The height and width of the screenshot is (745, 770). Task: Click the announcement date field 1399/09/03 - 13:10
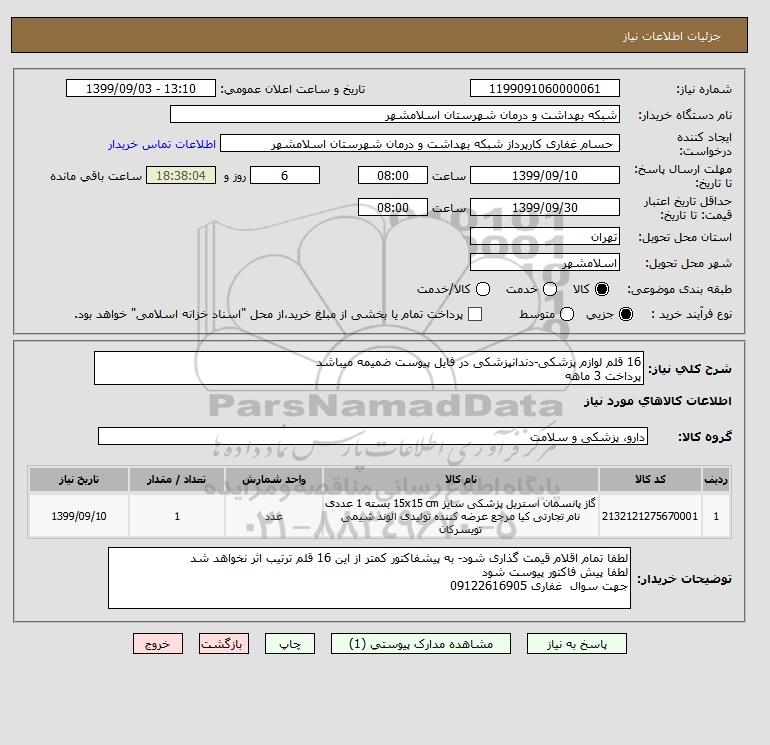[x=140, y=89]
